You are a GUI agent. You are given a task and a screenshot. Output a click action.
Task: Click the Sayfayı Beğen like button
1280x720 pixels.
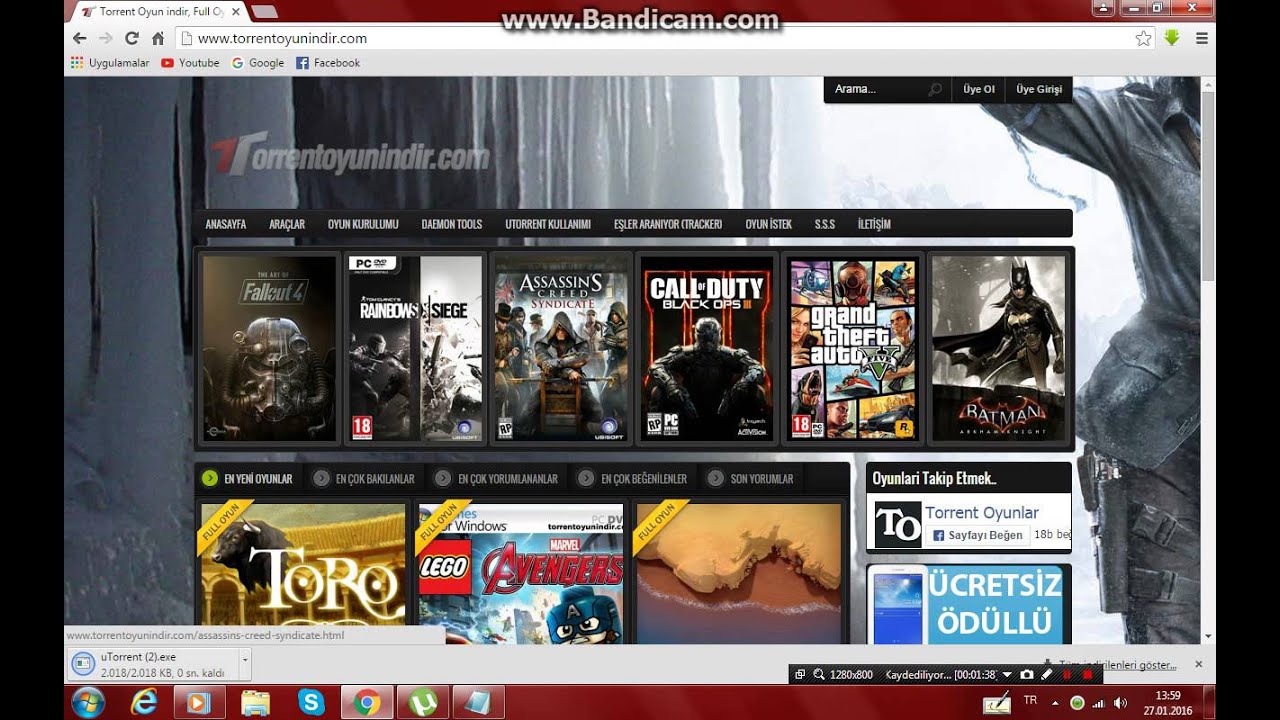978,535
